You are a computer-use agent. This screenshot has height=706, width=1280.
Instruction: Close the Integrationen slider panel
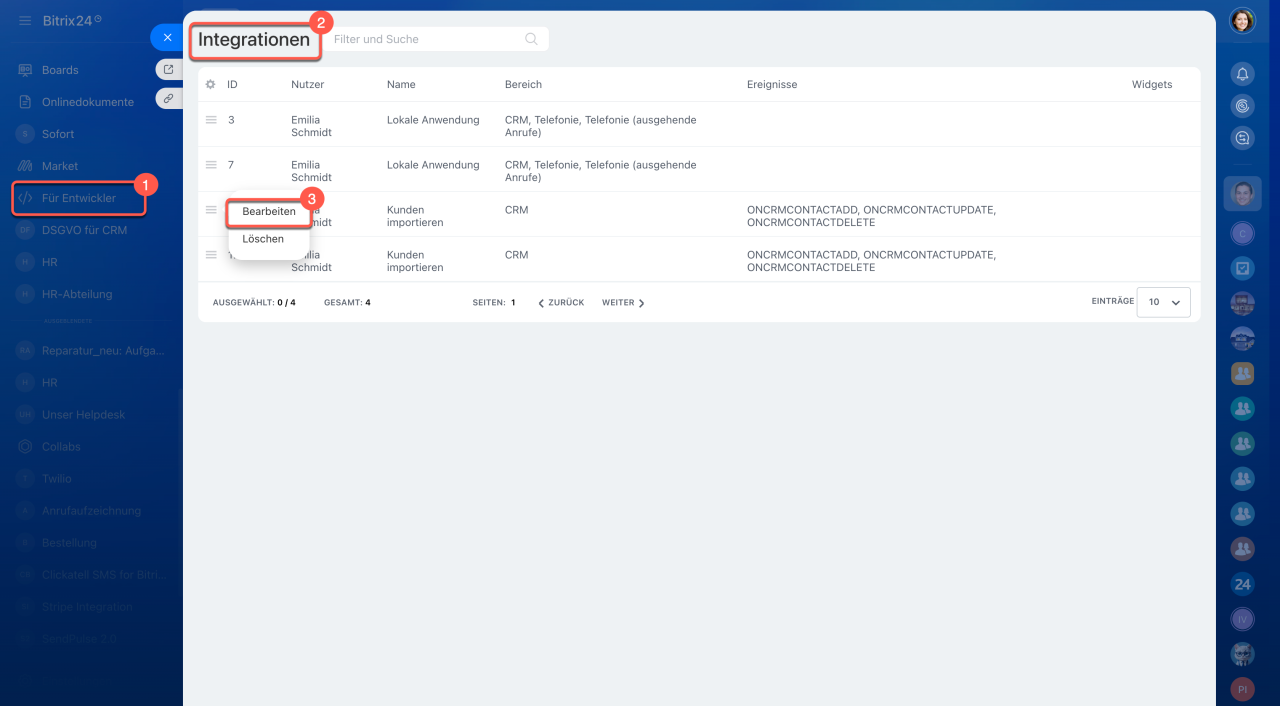pyautogui.click(x=167, y=37)
